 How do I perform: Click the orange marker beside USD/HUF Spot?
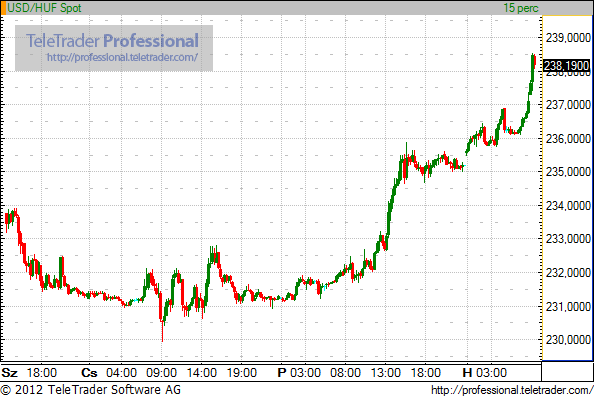[3, 8]
